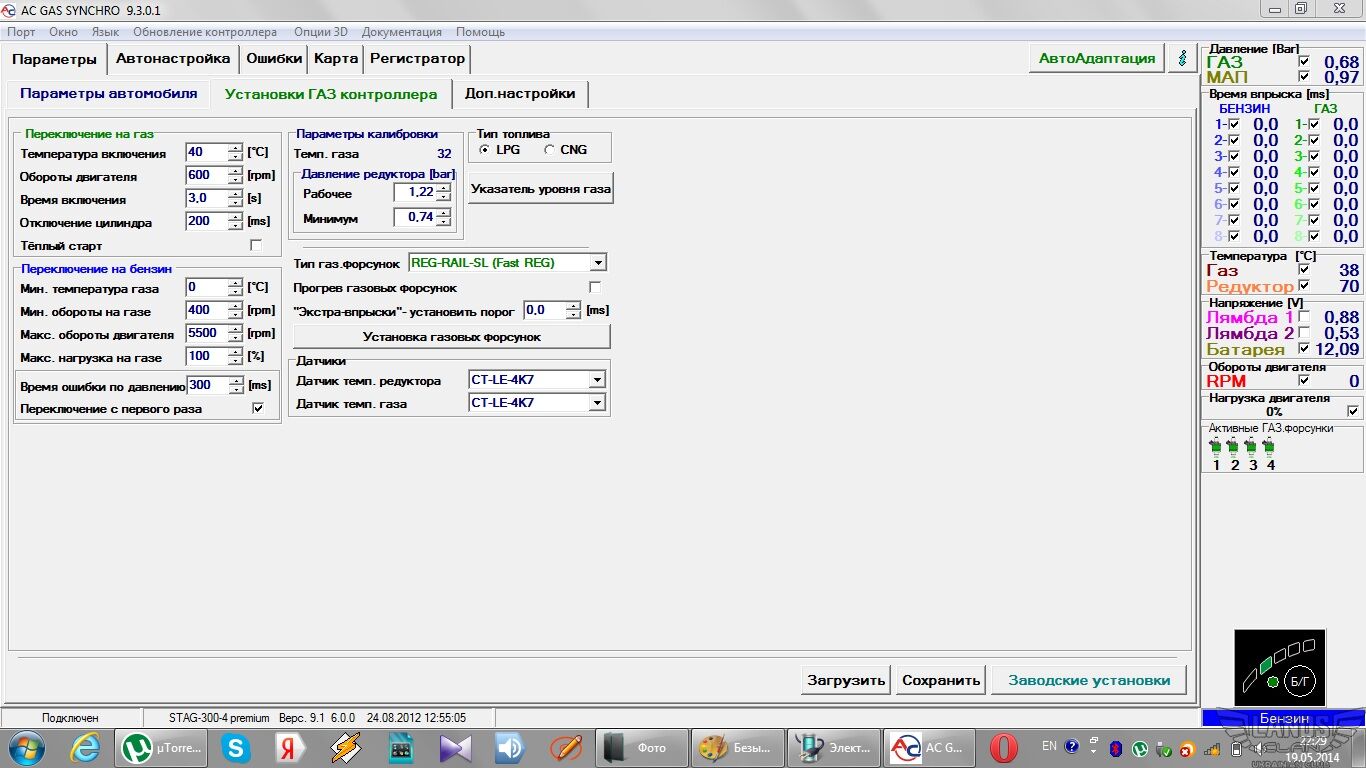This screenshot has width=1366, height=768.
Task: Expand the Датчик темп. газа dropdown
Action: (597, 403)
